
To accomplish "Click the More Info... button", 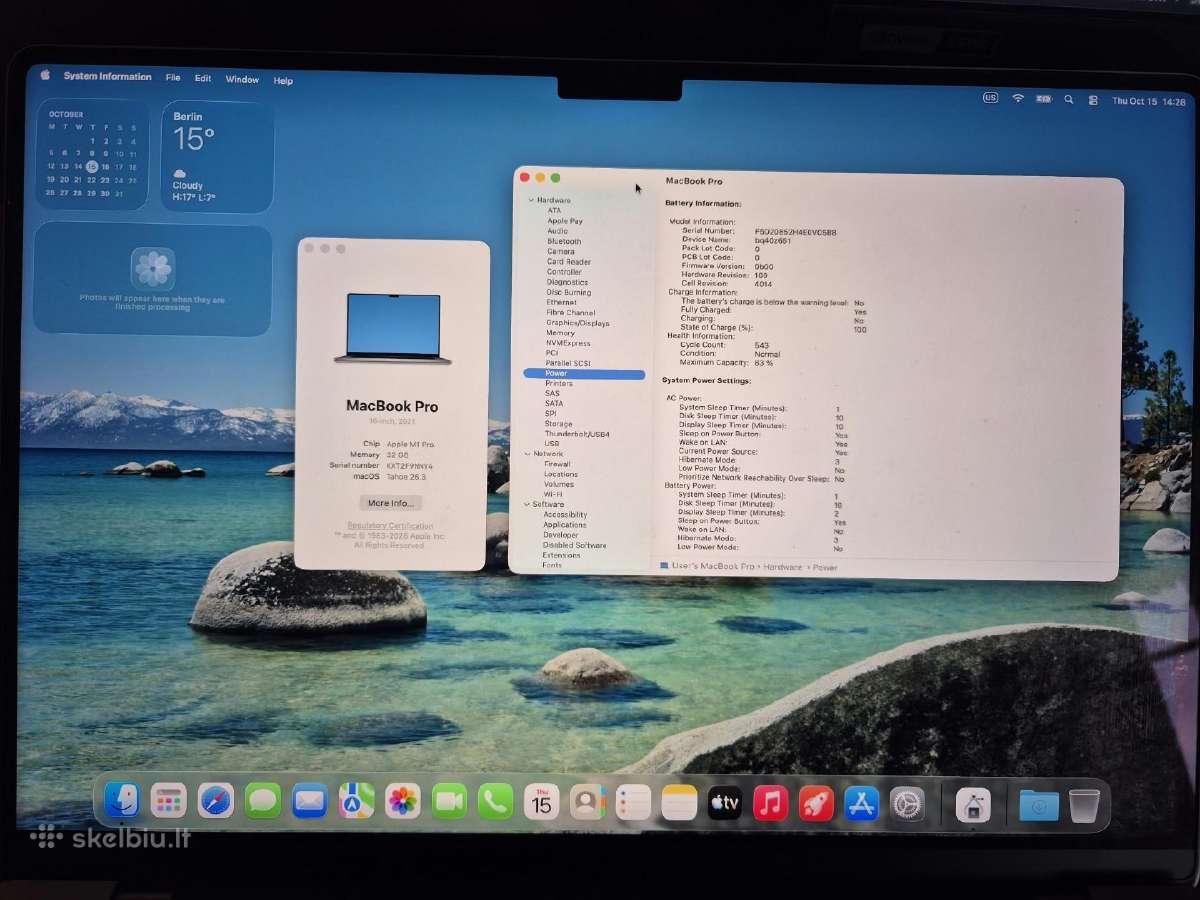I will 390,503.
